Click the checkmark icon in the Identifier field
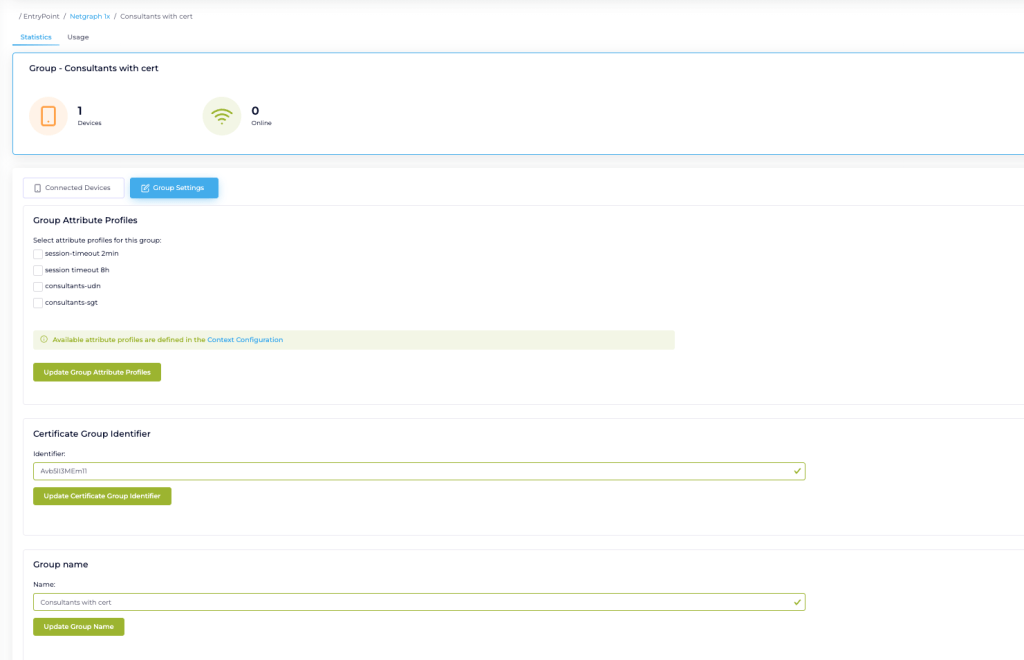1024x660 pixels. tap(796, 470)
